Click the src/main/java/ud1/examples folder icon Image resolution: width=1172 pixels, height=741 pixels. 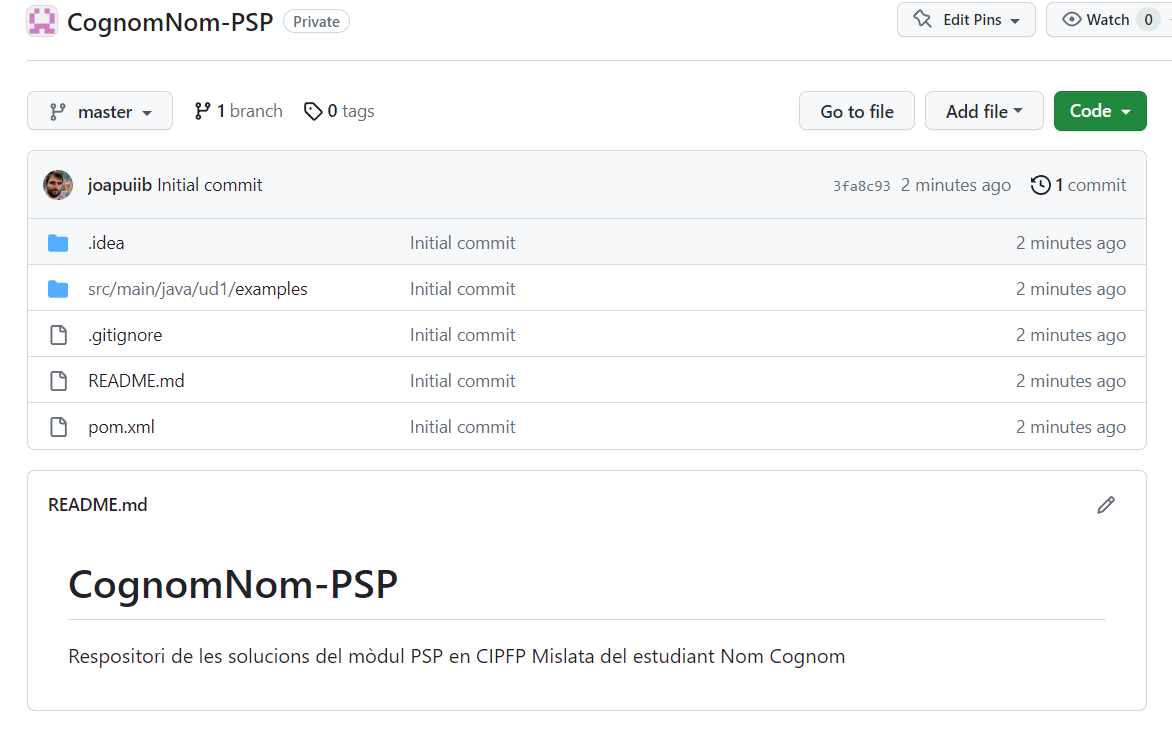[x=58, y=289]
